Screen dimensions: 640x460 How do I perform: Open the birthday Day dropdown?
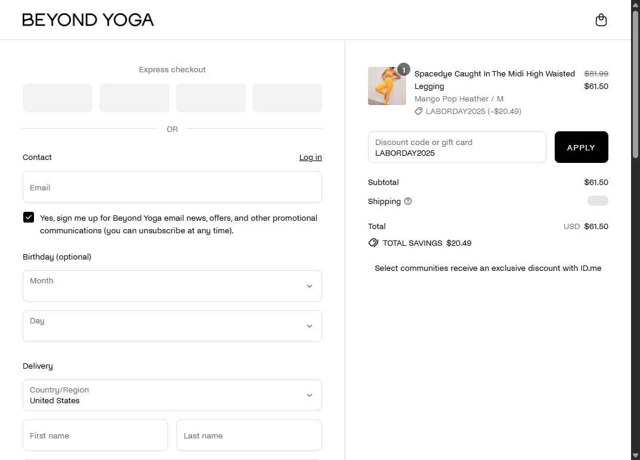[172, 326]
